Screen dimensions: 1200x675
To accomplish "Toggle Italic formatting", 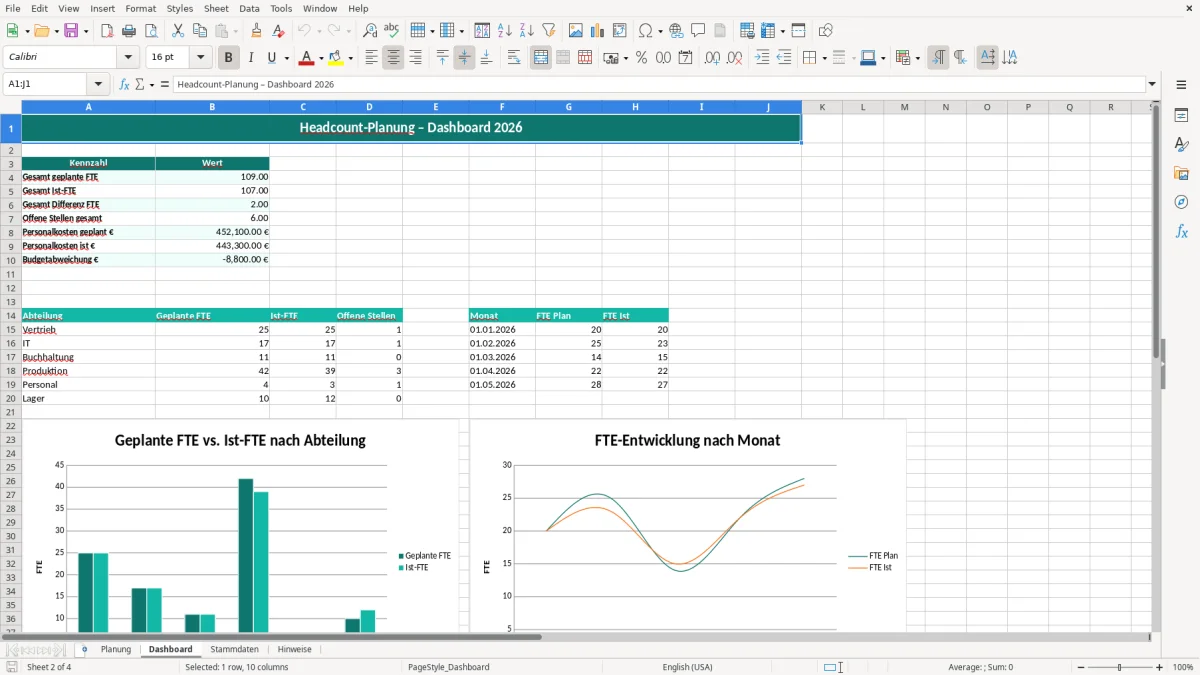I will pyautogui.click(x=250, y=58).
